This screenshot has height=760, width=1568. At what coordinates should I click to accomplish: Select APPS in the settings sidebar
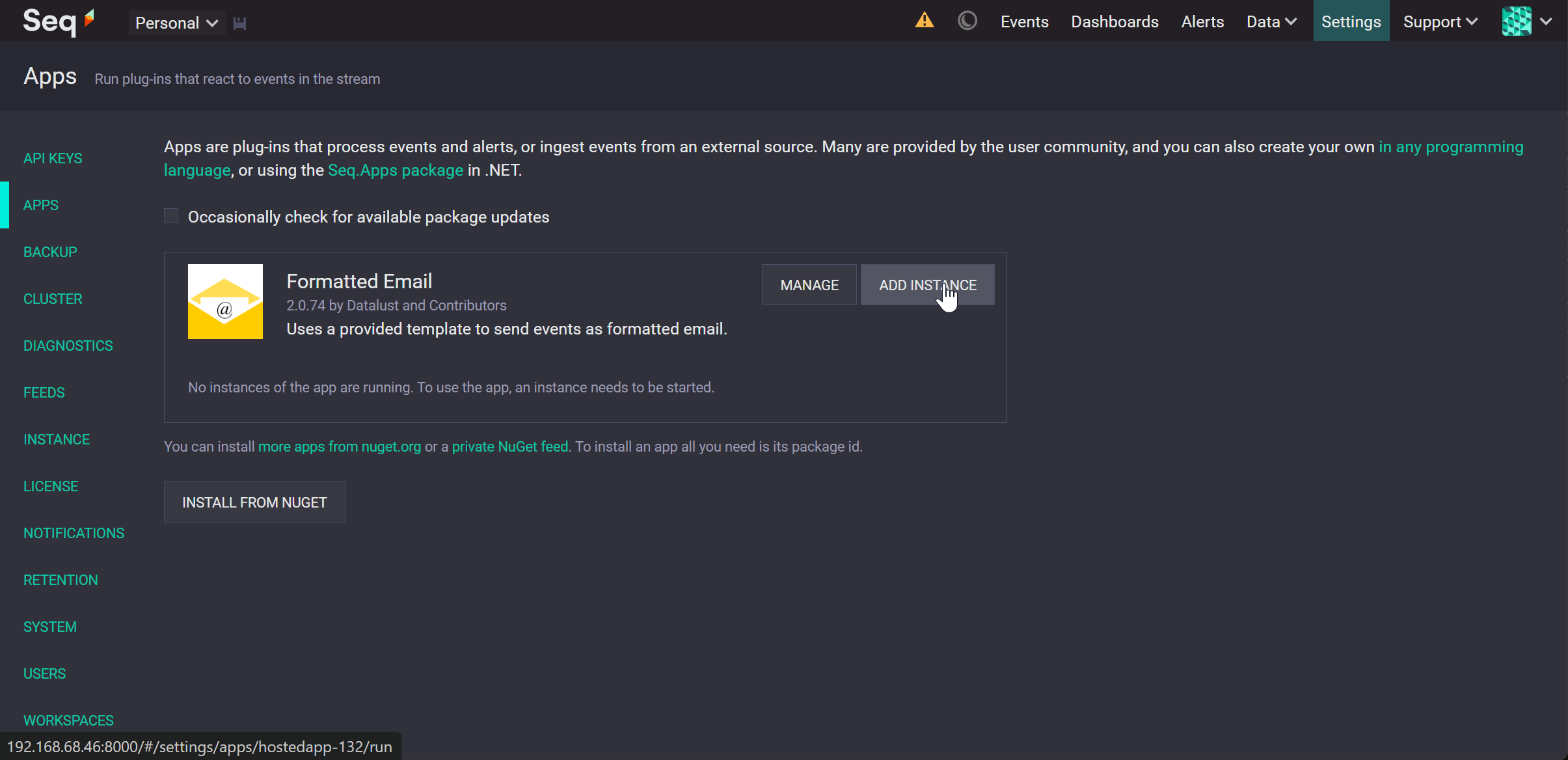(x=41, y=205)
